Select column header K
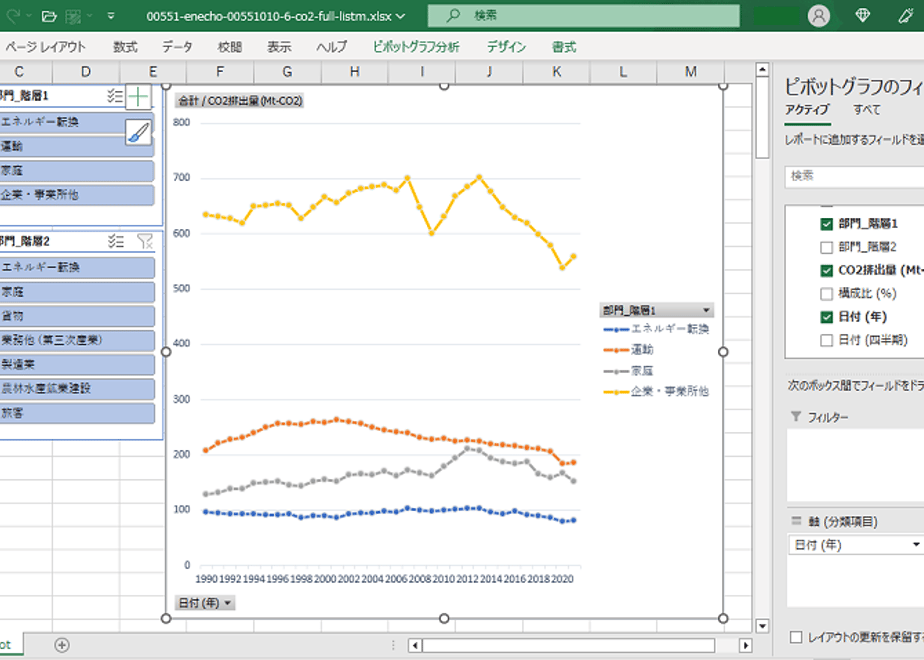Screen dimensions: 924x660 556,72
